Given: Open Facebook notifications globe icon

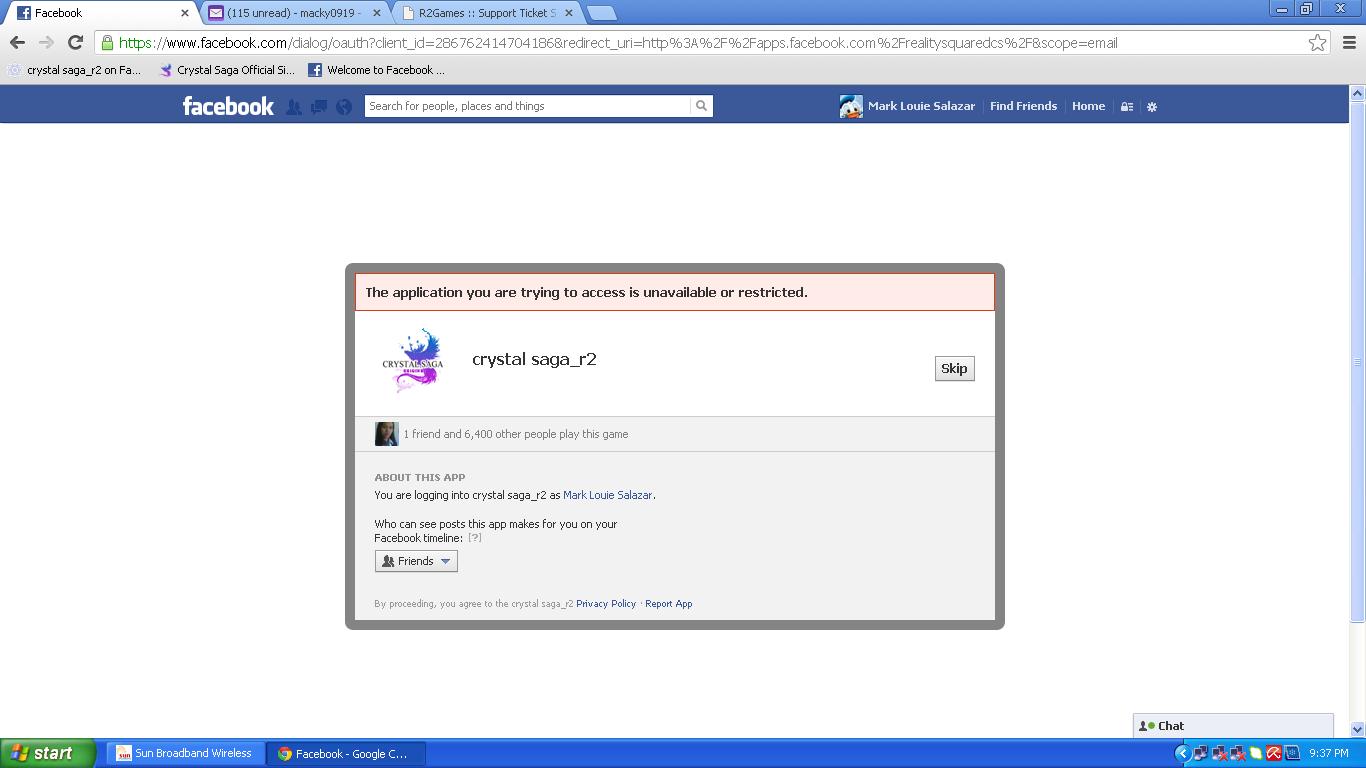Looking at the screenshot, I should [x=344, y=107].
